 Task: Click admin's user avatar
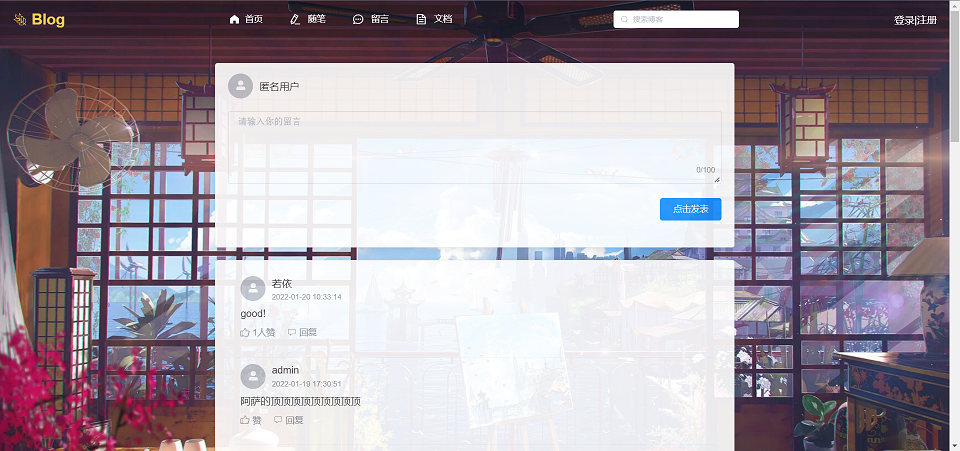(x=253, y=376)
